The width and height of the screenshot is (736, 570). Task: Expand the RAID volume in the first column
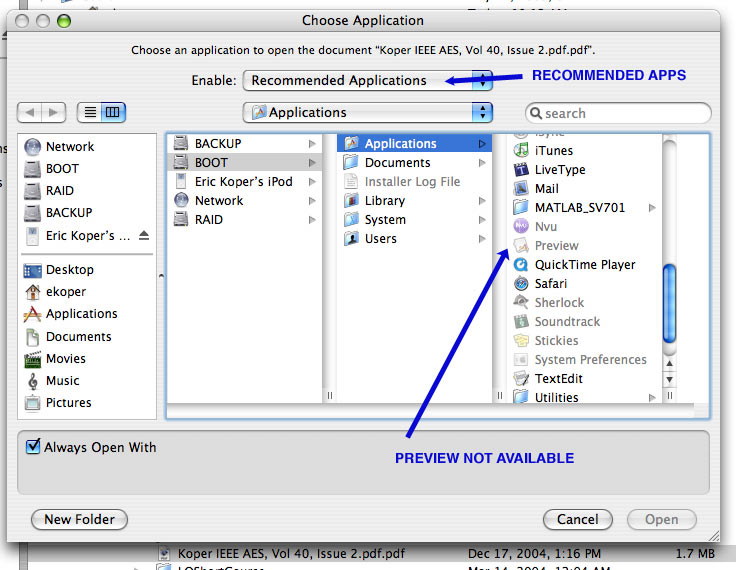312,220
